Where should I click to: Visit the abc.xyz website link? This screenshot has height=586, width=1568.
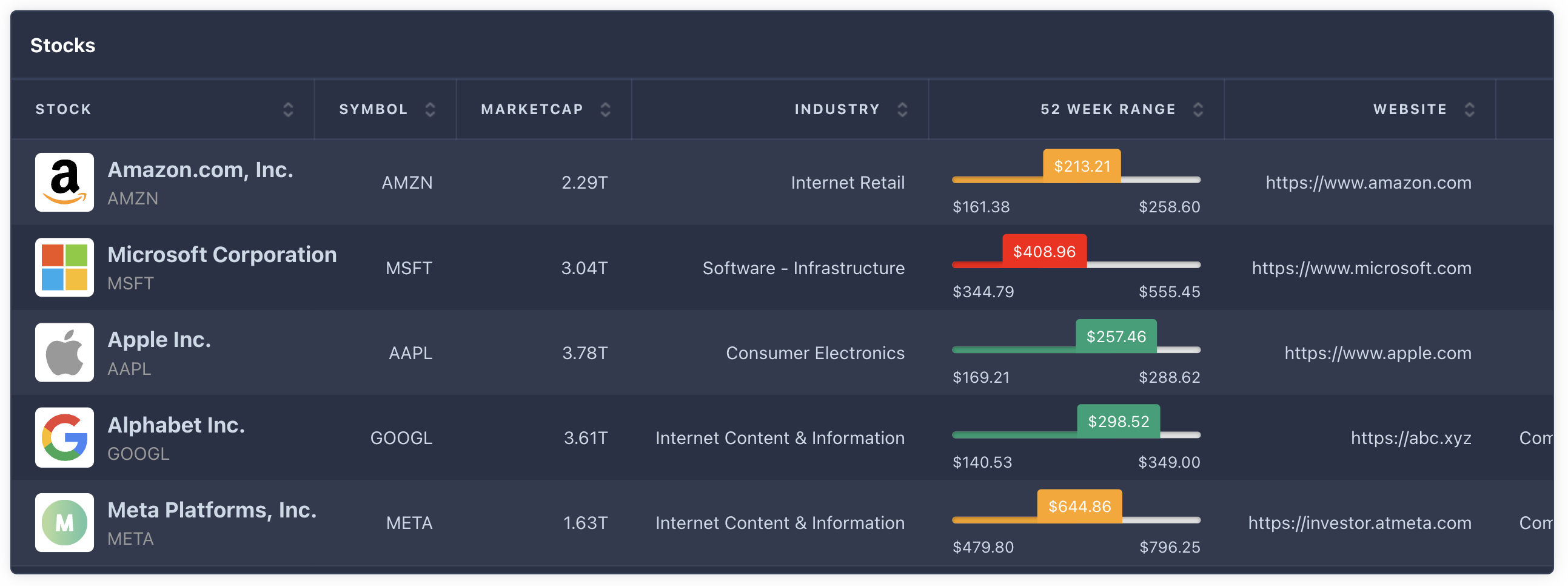(x=1411, y=438)
